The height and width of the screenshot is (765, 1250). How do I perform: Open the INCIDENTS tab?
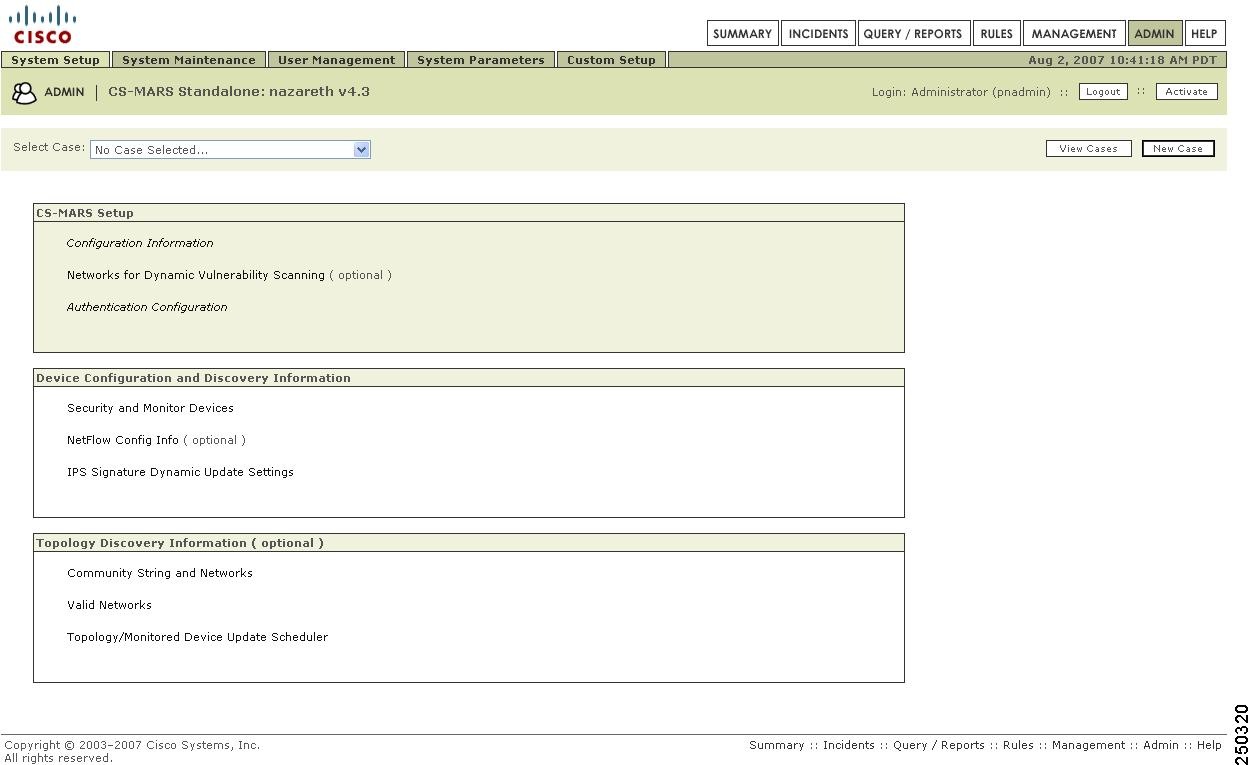tap(818, 33)
